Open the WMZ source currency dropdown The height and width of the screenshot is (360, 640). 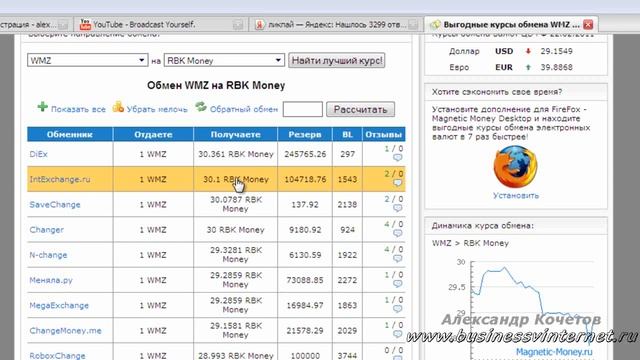click(x=87, y=60)
